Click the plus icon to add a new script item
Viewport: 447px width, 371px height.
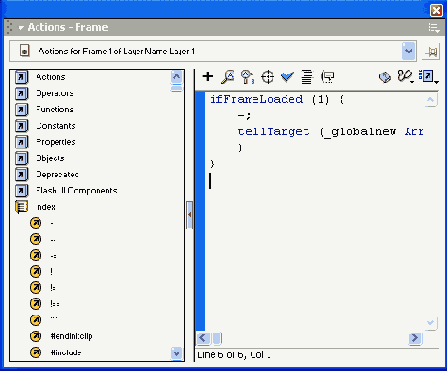click(x=208, y=77)
